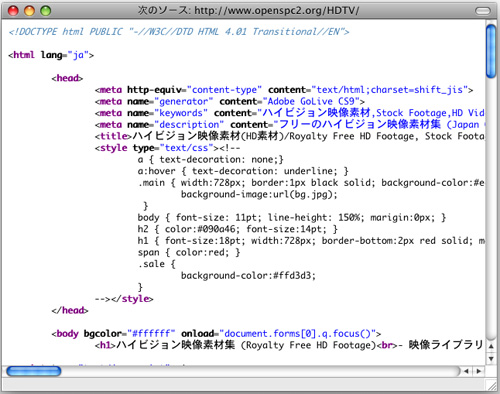
Task: Click the '.sale {' selector line
Action: 156,264
